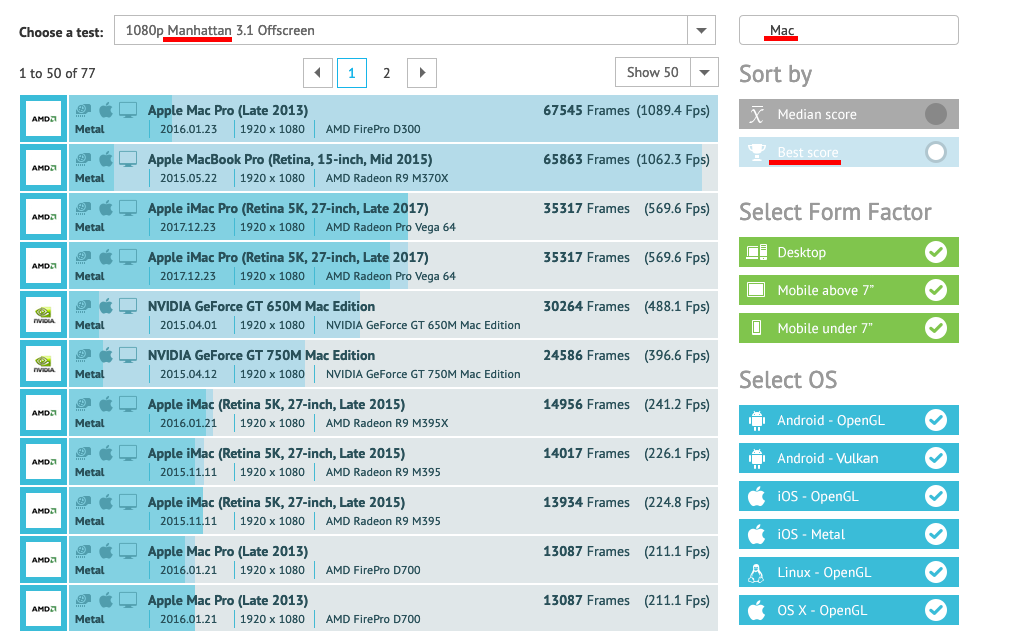Click the Linux - OpenGL penguin icon

[x=757, y=572]
